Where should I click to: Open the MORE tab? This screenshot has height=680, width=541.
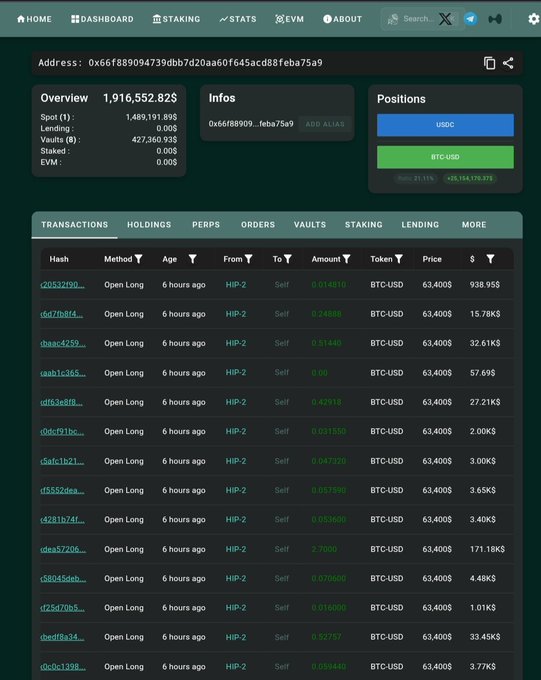[x=474, y=225]
